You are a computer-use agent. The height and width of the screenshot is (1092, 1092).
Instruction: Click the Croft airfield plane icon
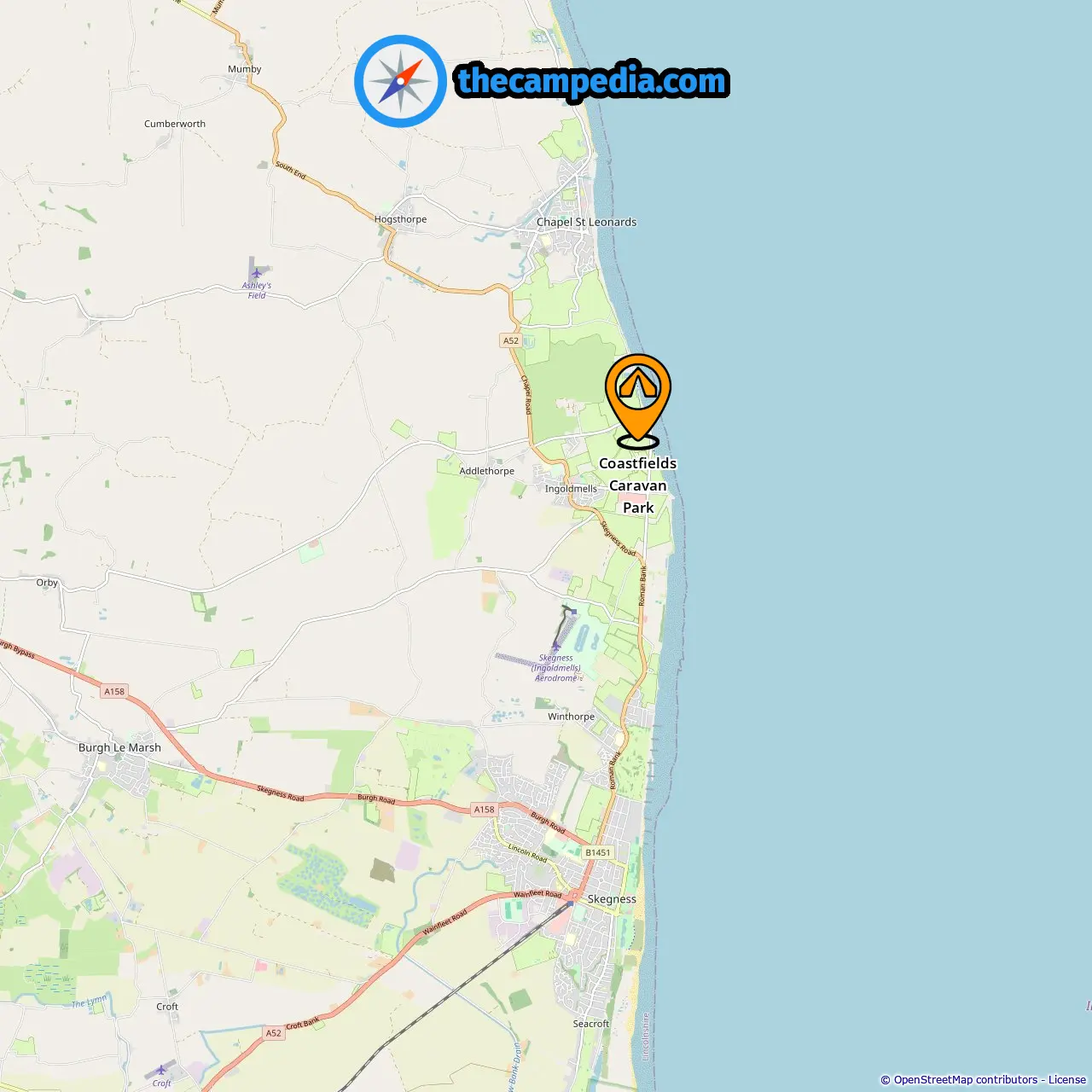[x=161, y=1070]
